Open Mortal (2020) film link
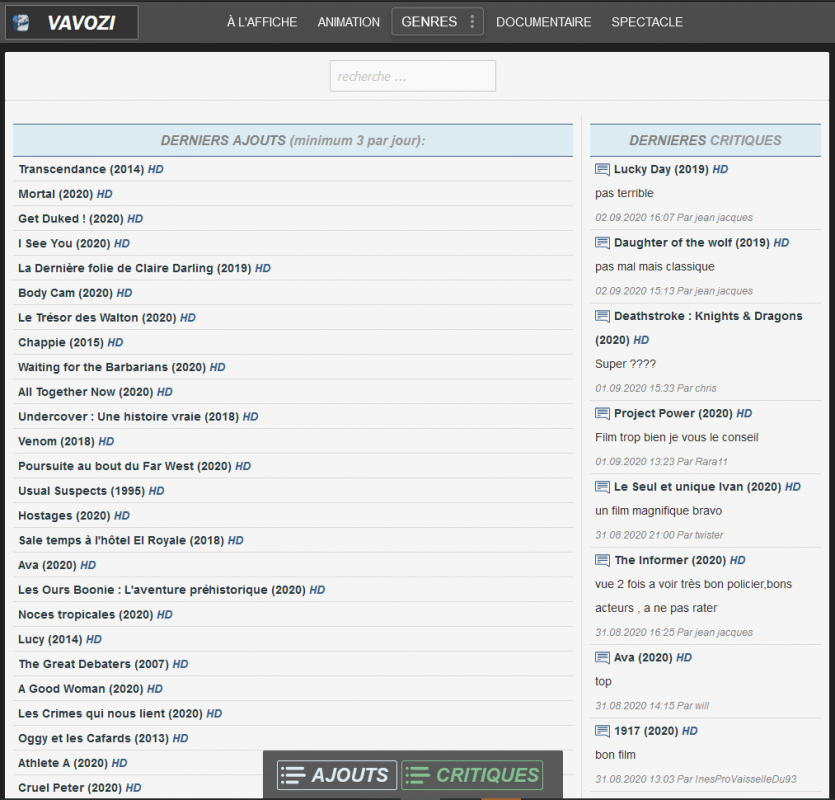Screen dimensions: 835x800 click(66, 194)
